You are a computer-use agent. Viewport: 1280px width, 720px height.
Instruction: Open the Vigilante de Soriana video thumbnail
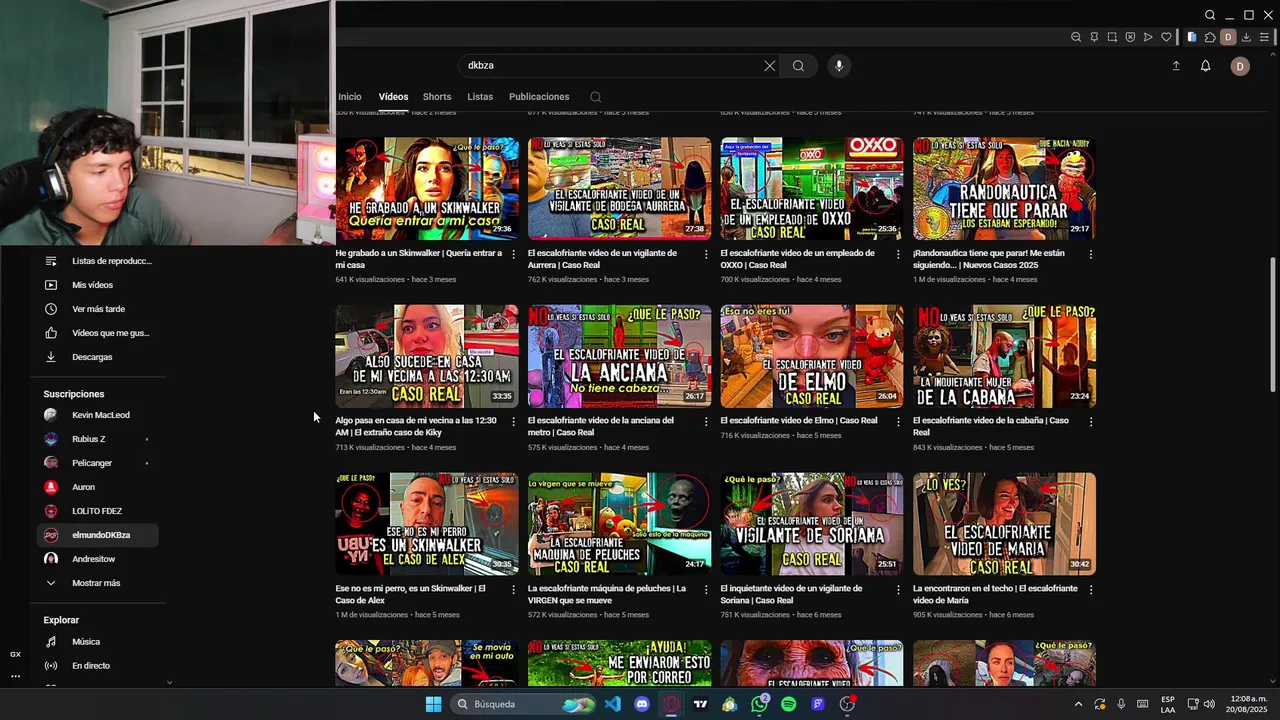click(811, 524)
